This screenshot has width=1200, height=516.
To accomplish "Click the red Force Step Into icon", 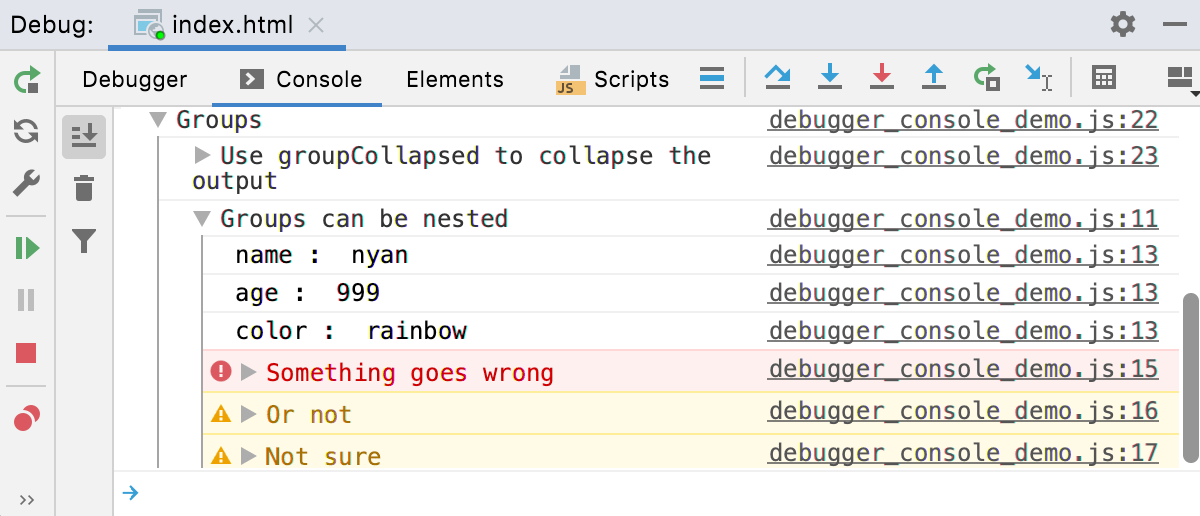I will [x=881, y=77].
